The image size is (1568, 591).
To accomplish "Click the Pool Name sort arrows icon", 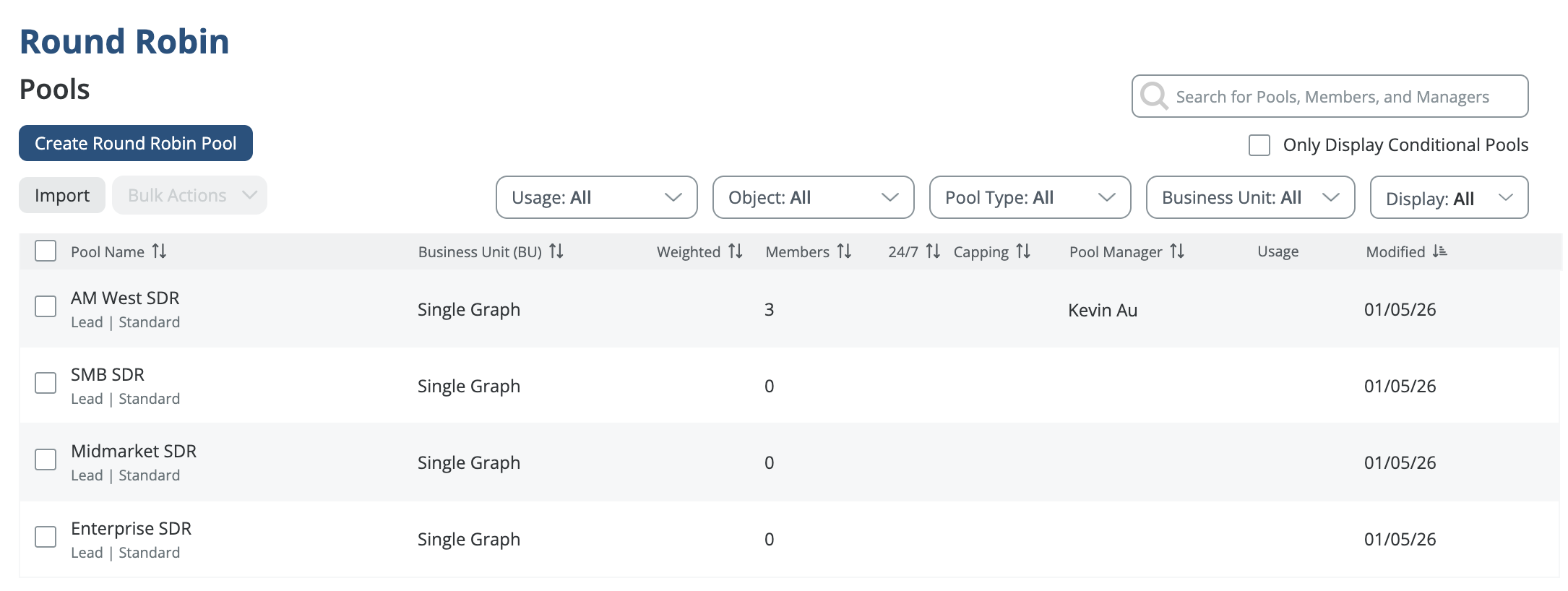I will pyautogui.click(x=159, y=251).
